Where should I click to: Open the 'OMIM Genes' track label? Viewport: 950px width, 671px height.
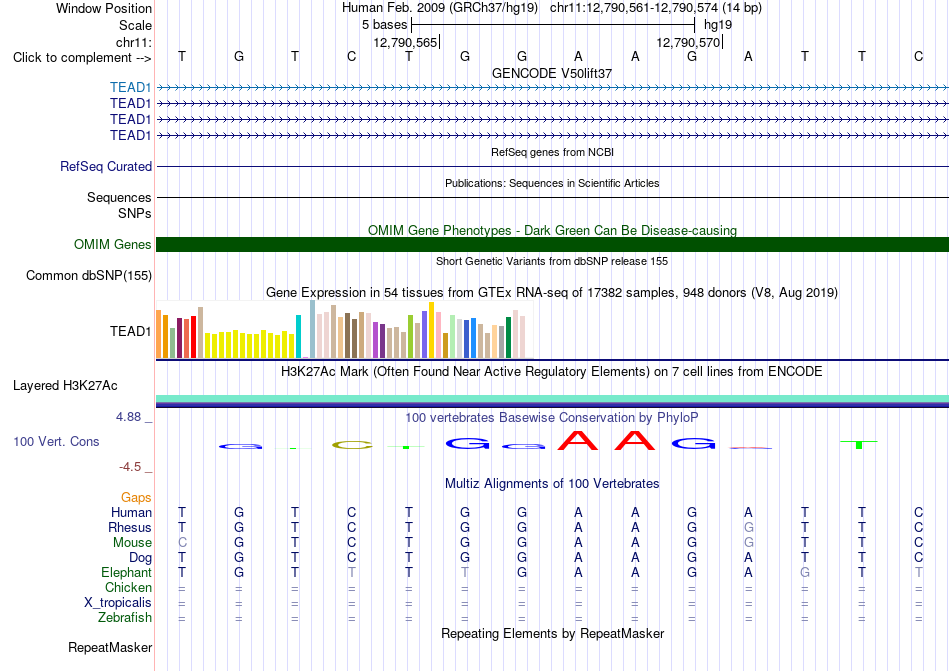(x=113, y=244)
